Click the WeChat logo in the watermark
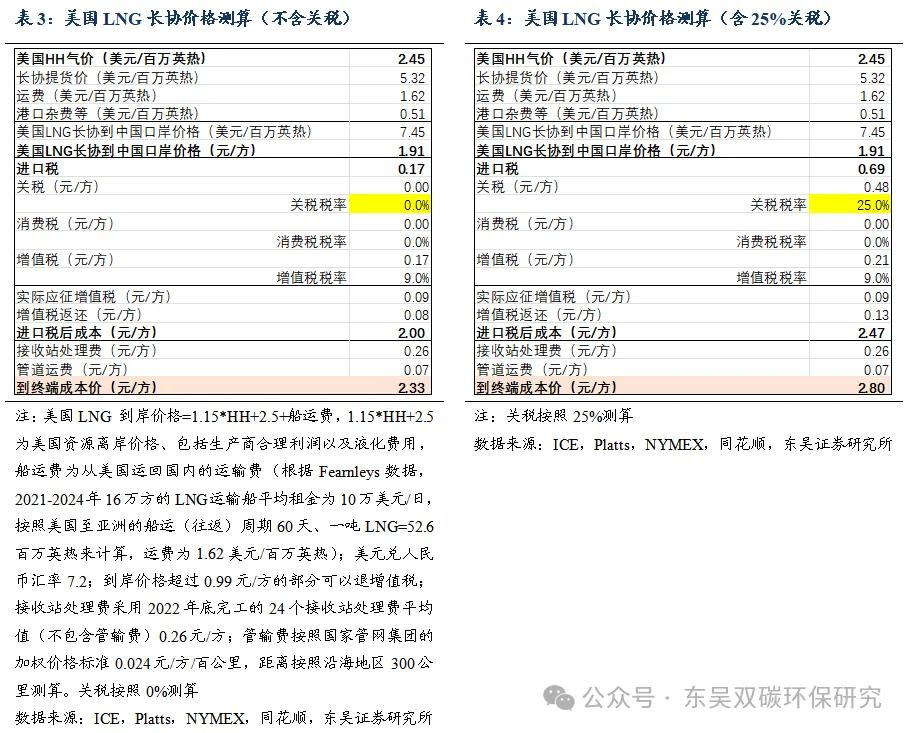Screen dimensions: 910x733 coord(558,697)
